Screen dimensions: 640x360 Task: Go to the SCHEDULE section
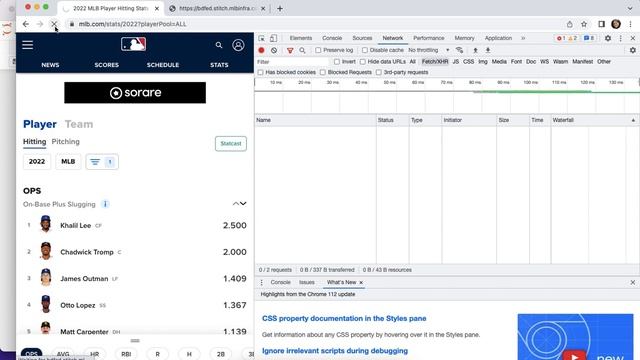pyautogui.click(x=163, y=65)
